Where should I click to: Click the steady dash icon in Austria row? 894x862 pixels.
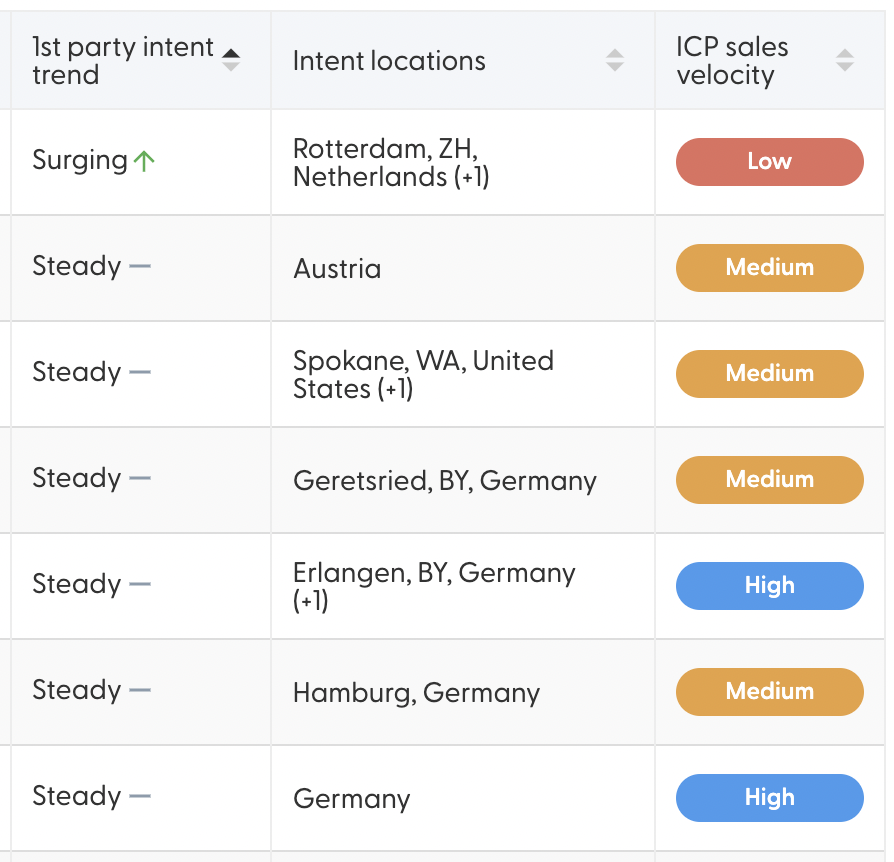[x=140, y=266]
